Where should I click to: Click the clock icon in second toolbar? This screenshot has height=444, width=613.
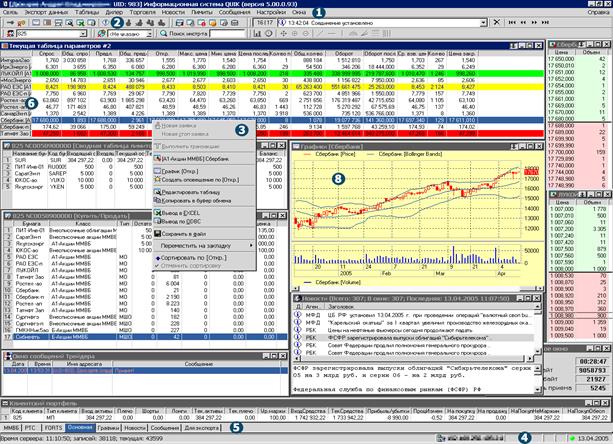[269, 34]
